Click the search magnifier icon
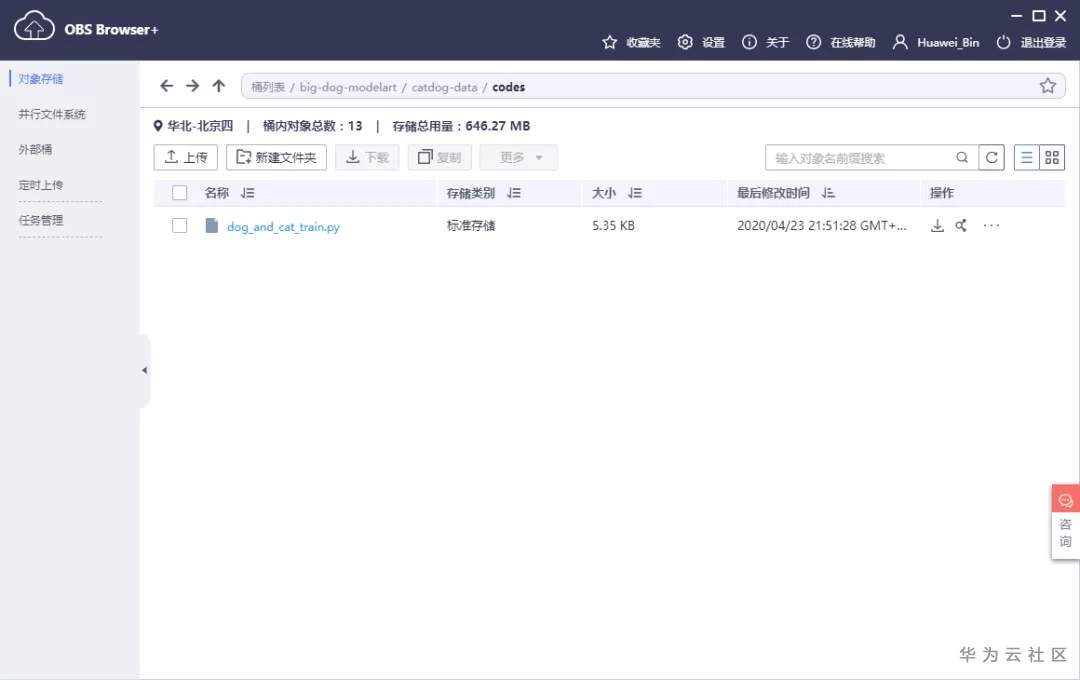1080x680 pixels. pos(962,157)
